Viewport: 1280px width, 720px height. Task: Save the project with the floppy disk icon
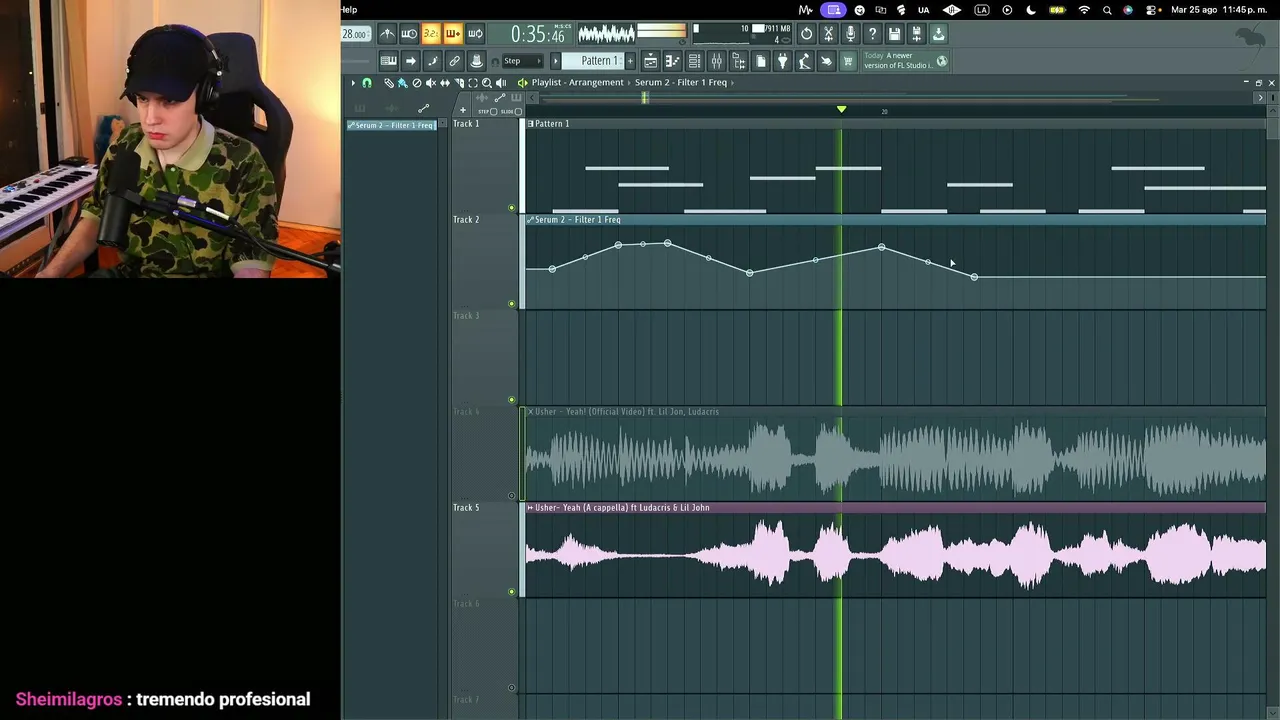coord(894,34)
